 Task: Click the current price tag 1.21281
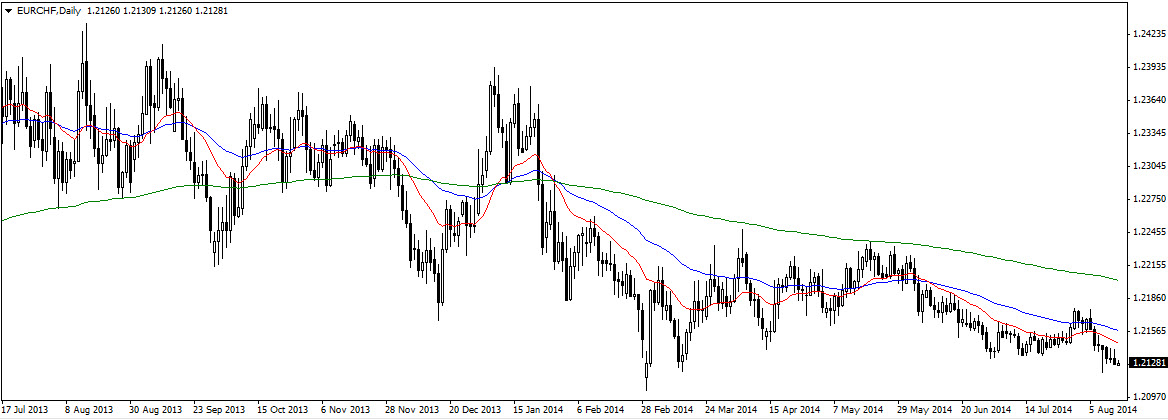click(1148, 363)
